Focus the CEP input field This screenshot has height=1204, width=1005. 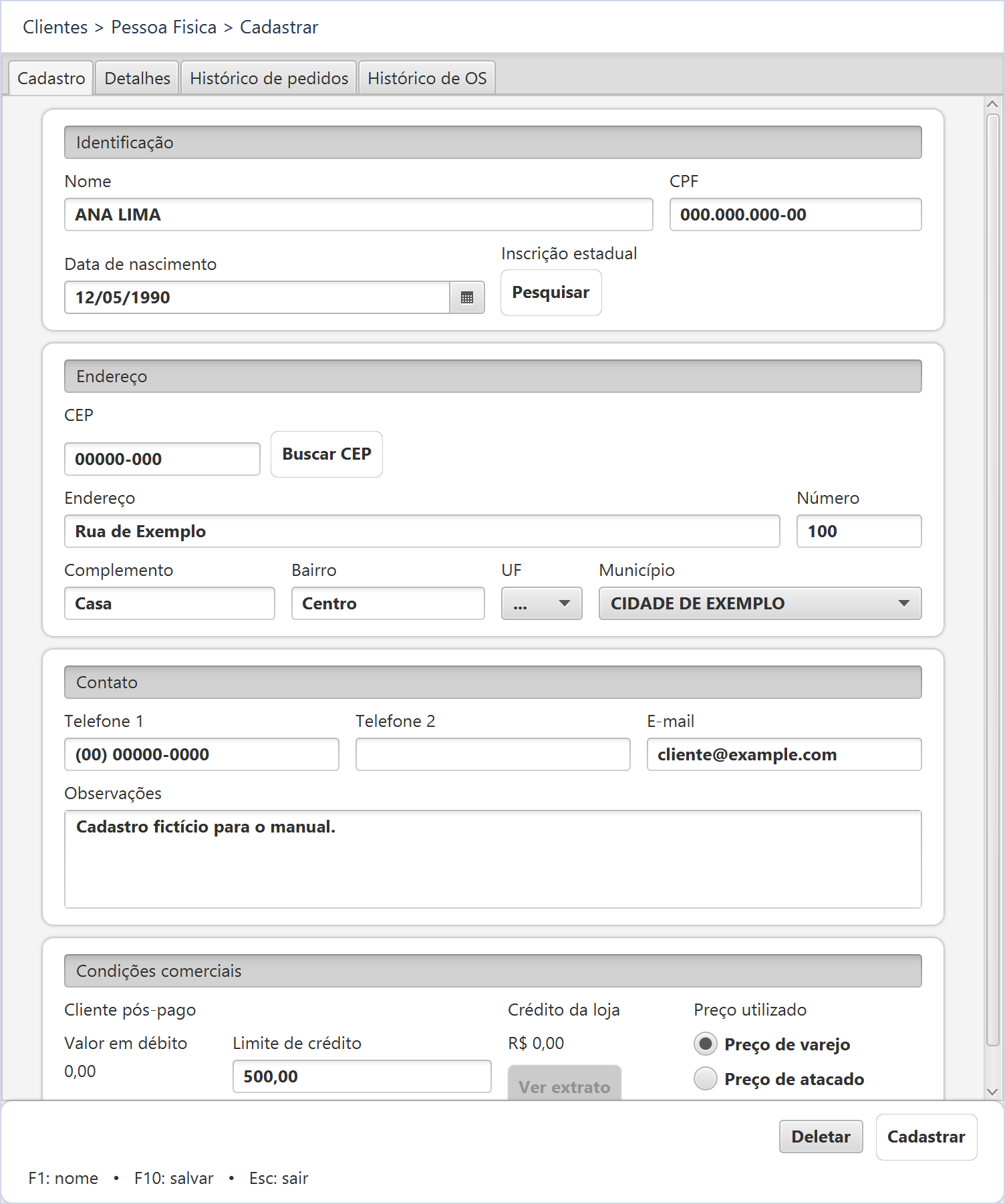162,459
